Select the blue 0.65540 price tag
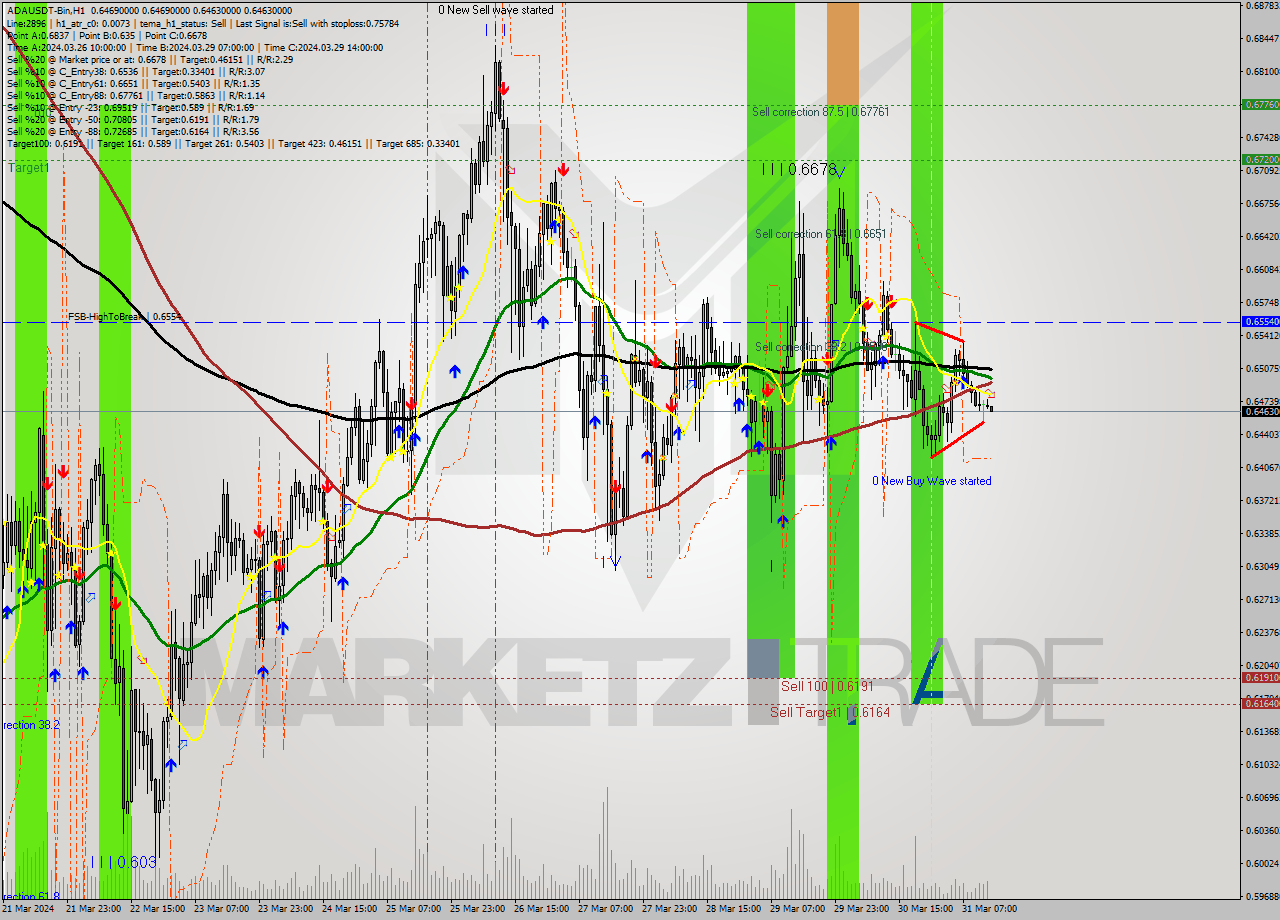Image resolution: width=1280 pixels, height=920 pixels. pos(1260,322)
